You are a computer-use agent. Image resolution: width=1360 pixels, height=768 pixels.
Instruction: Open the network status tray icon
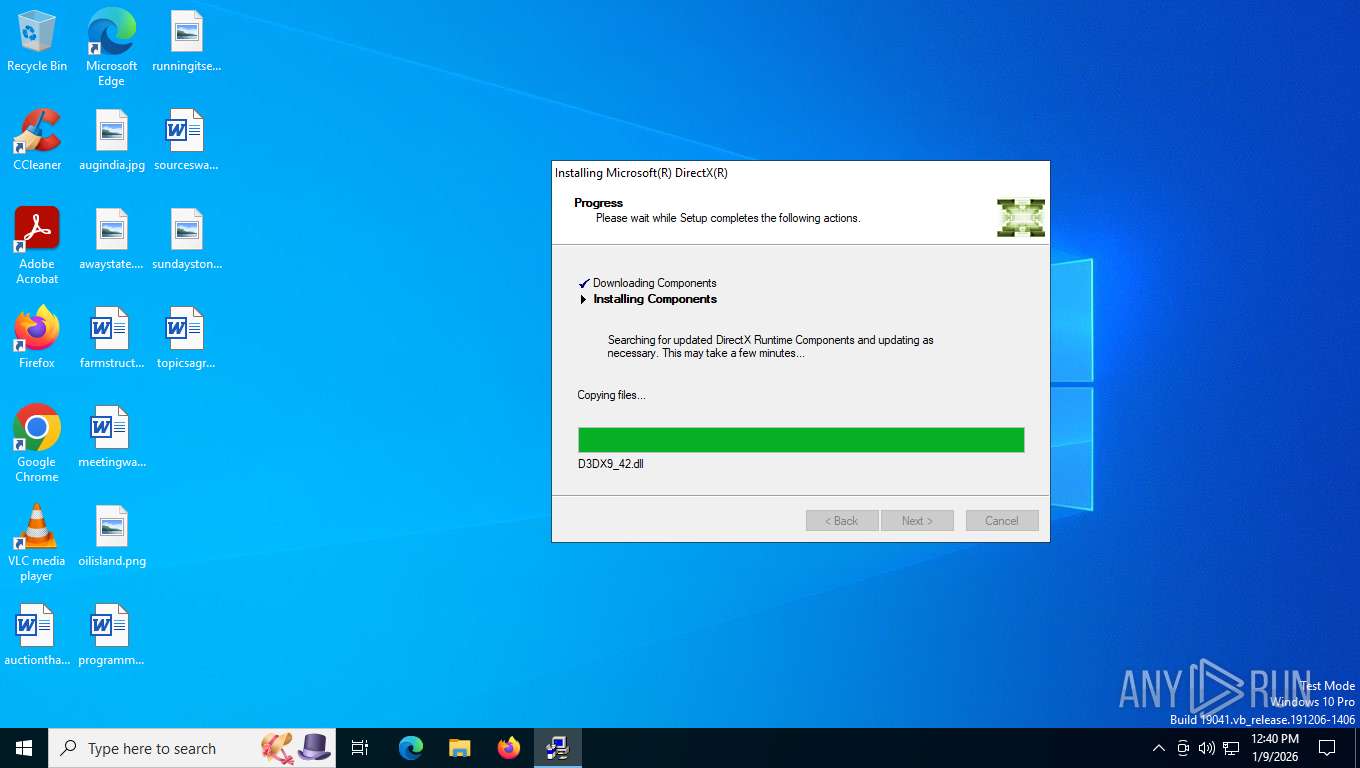1231,748
